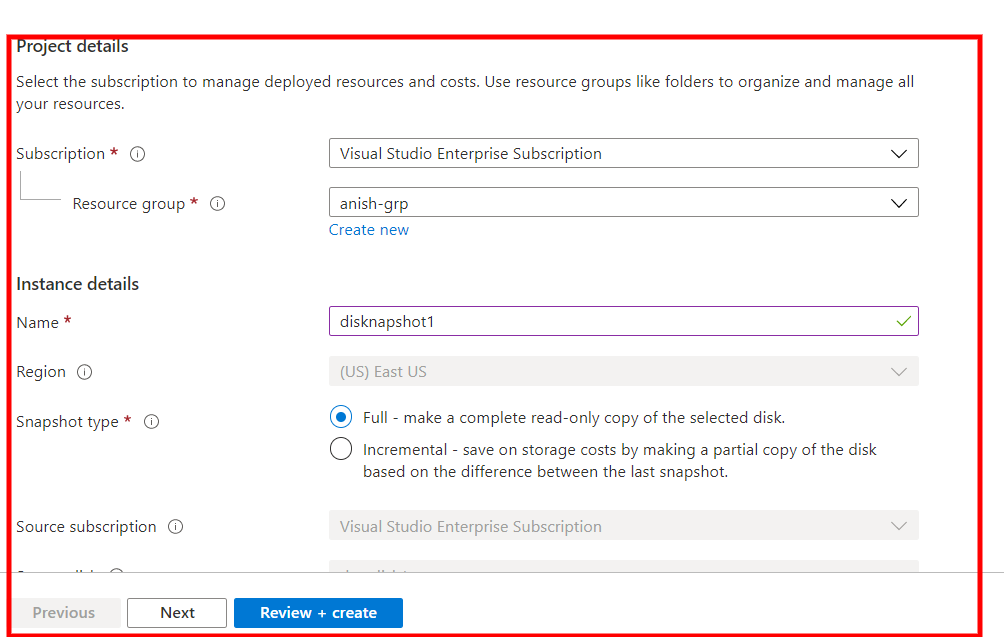Select the Full snapshot type radio button
This screenshot has height=637, width=1004.
point(340,417)
